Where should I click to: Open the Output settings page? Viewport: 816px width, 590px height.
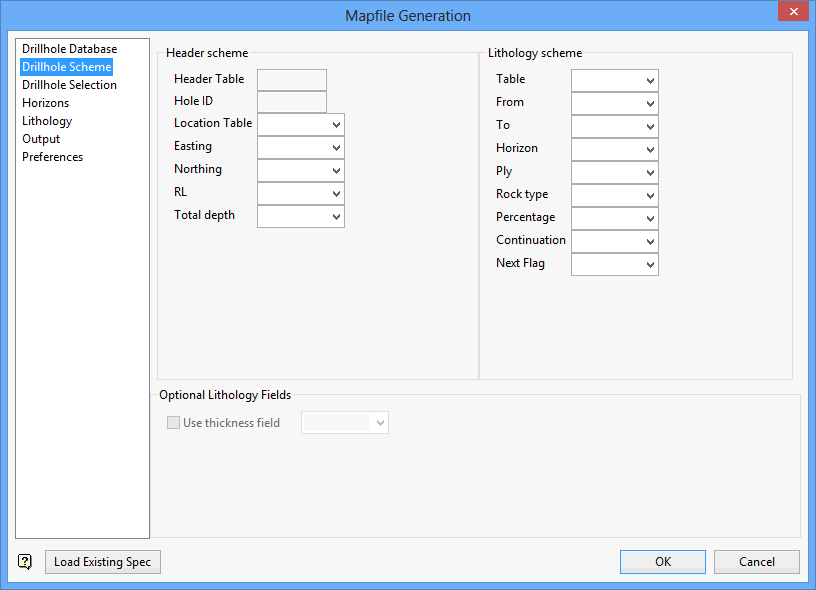coord(41,139)
